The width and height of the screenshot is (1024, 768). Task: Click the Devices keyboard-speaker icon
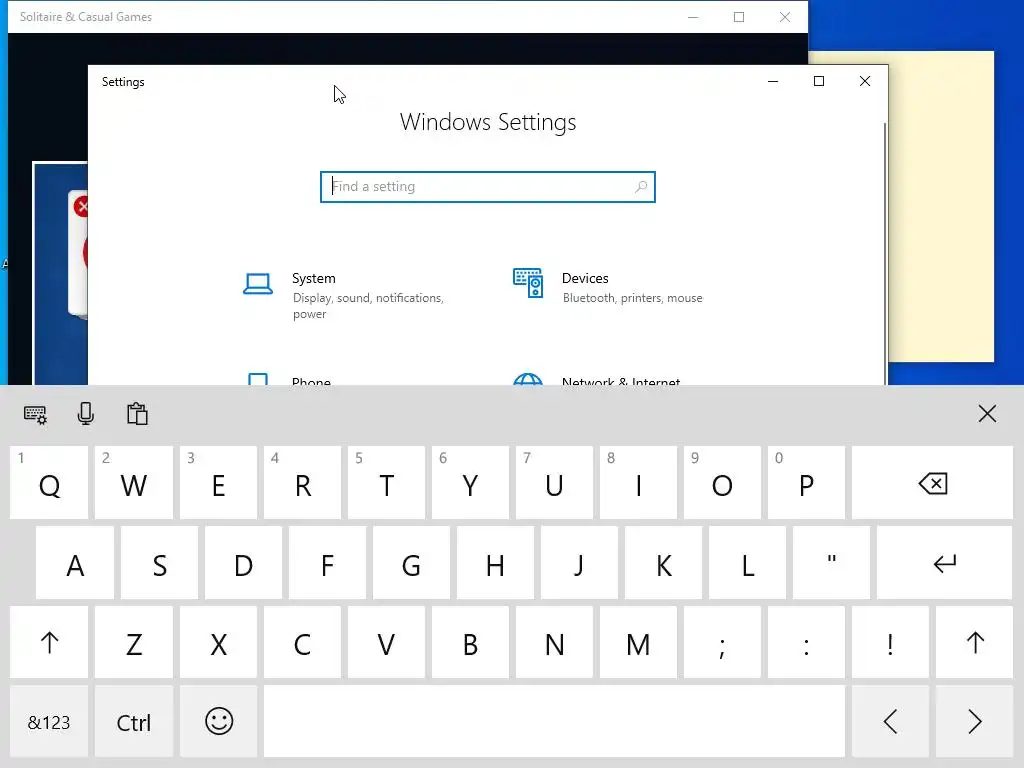528,283
